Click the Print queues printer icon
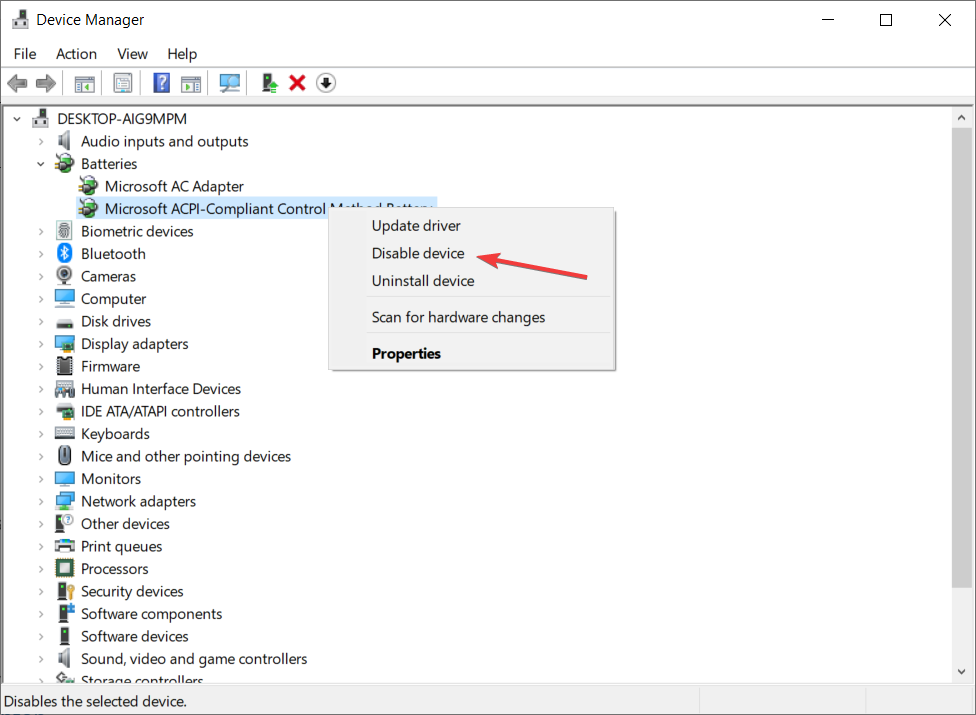 click(x=65, y=546)
